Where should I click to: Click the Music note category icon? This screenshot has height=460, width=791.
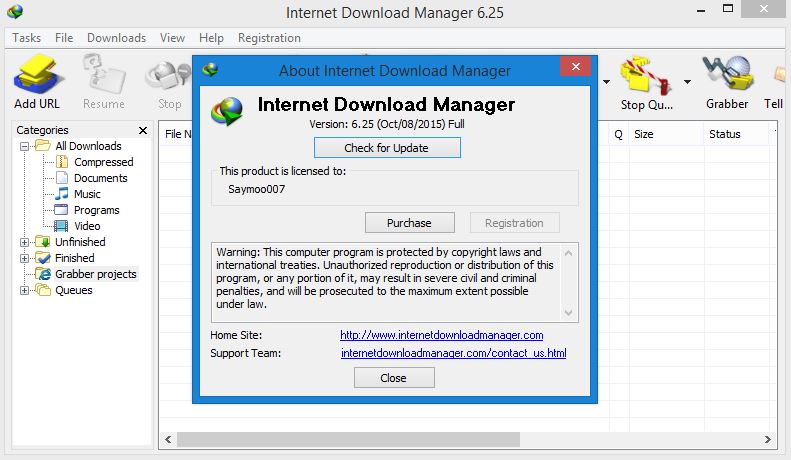click(x=62, y=194)
